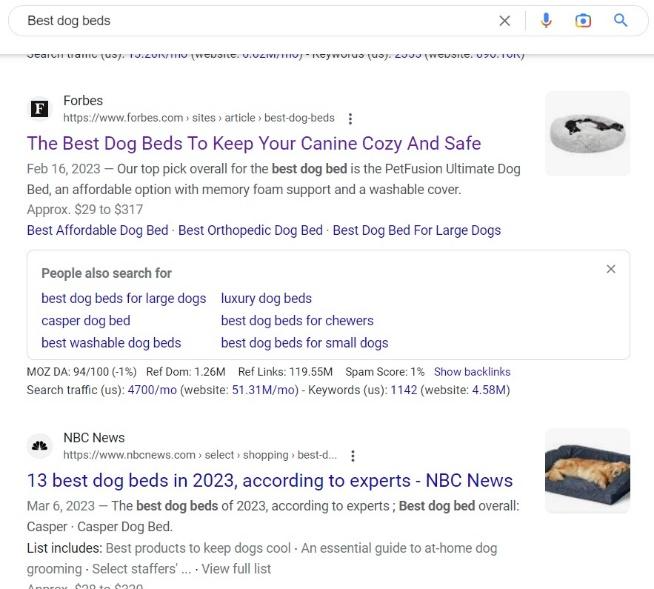Open Forbes result three-dot options menu

point(350,119)
